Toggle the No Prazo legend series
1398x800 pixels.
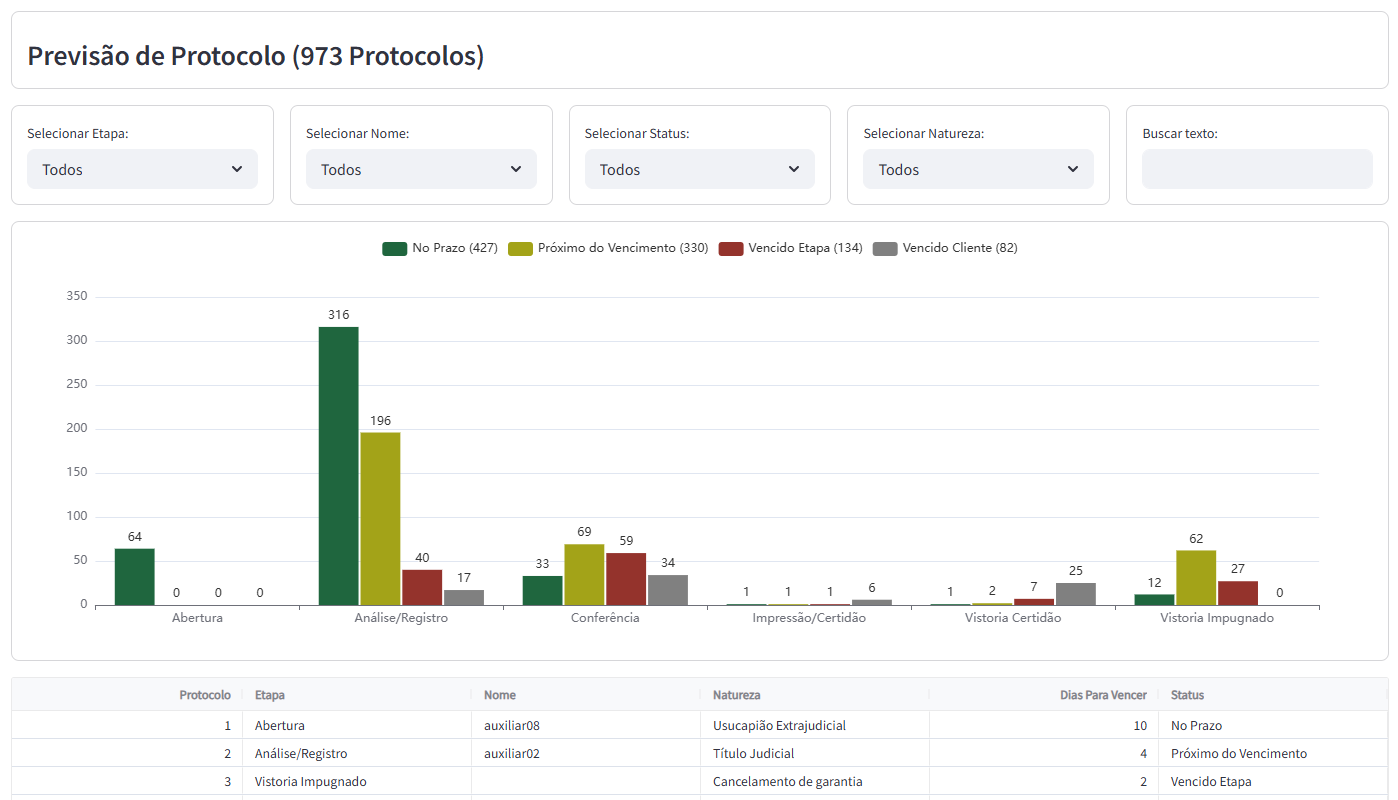440,248
